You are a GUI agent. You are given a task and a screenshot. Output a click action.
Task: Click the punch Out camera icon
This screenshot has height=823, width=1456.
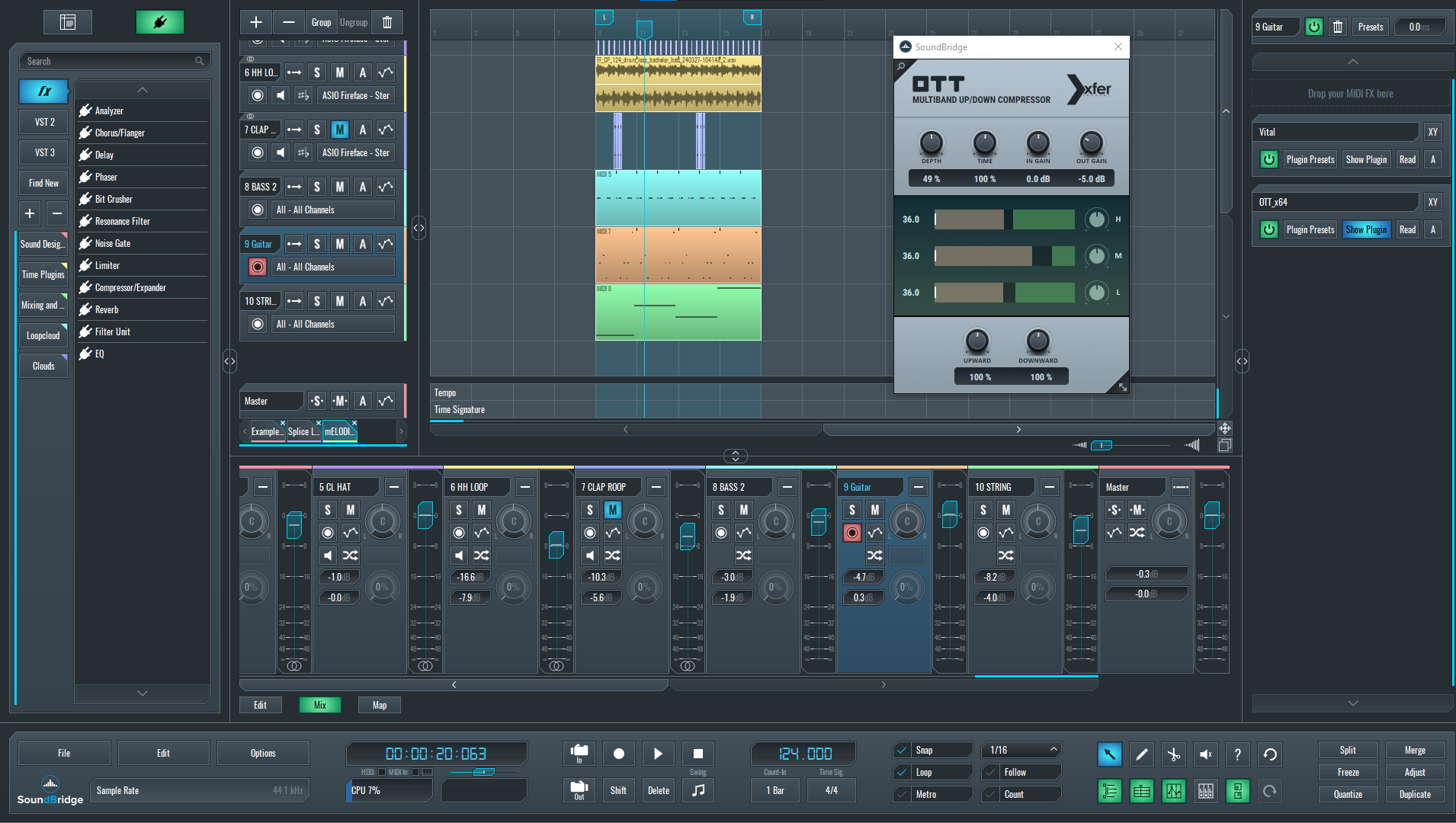tap(579, 790)
